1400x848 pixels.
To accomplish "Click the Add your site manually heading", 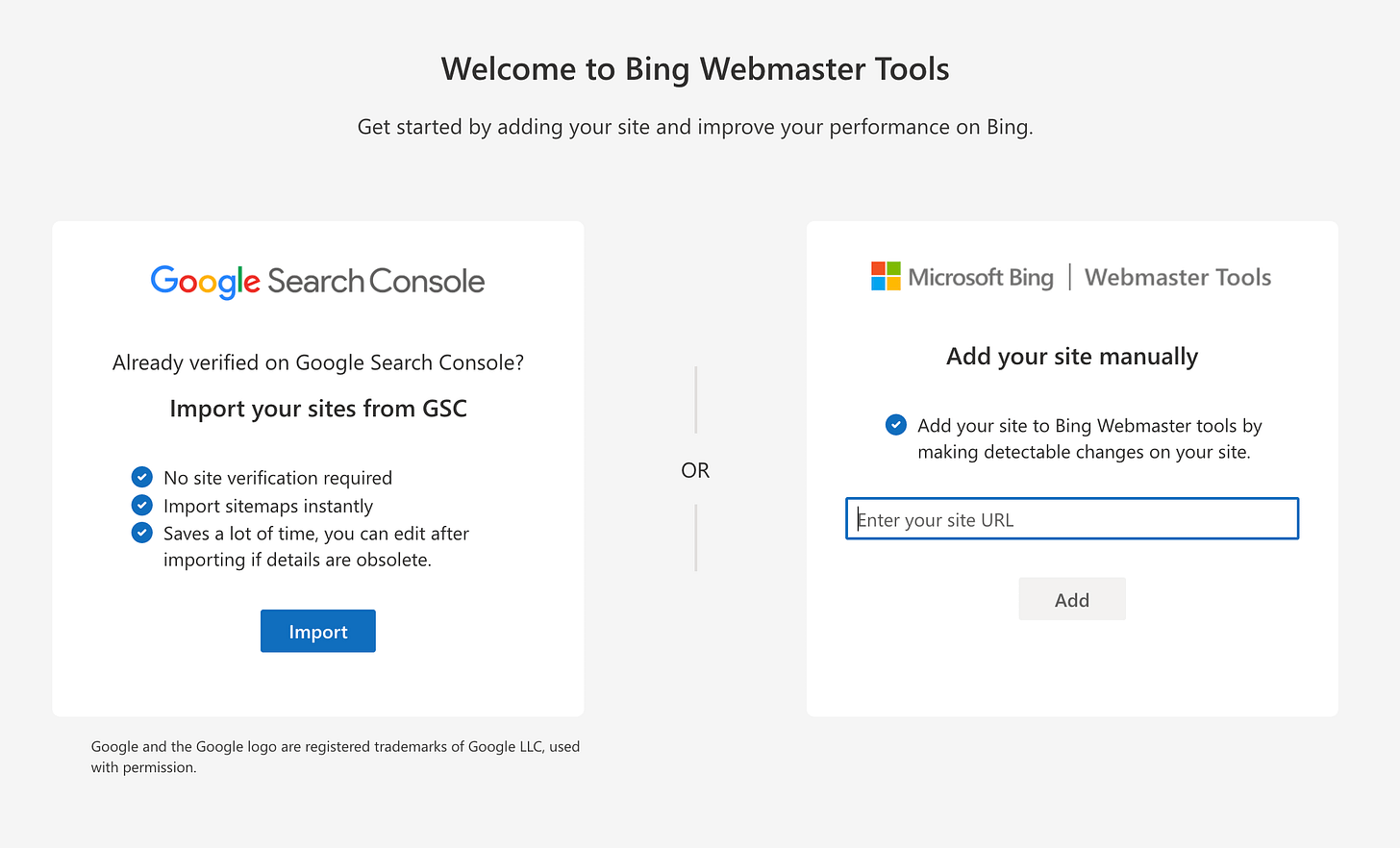I will (1072, 357).
